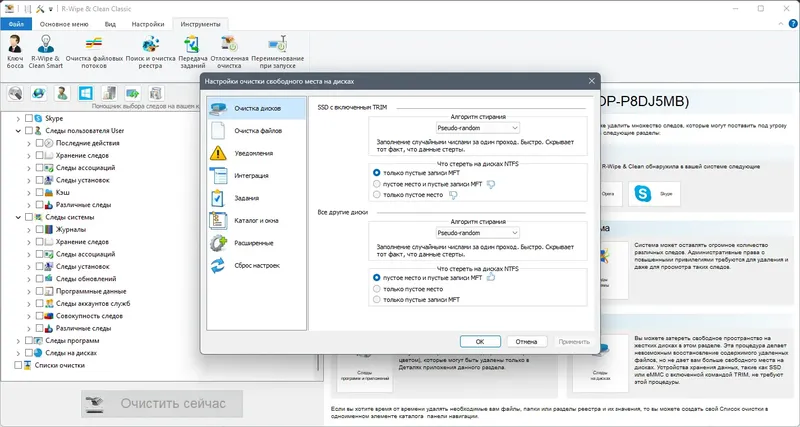Switch to Основное меню ribbon tab

point(64,24)
